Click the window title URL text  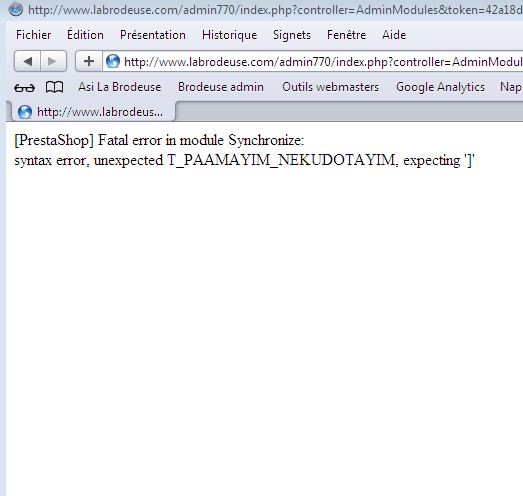click(x=275, y=10)
